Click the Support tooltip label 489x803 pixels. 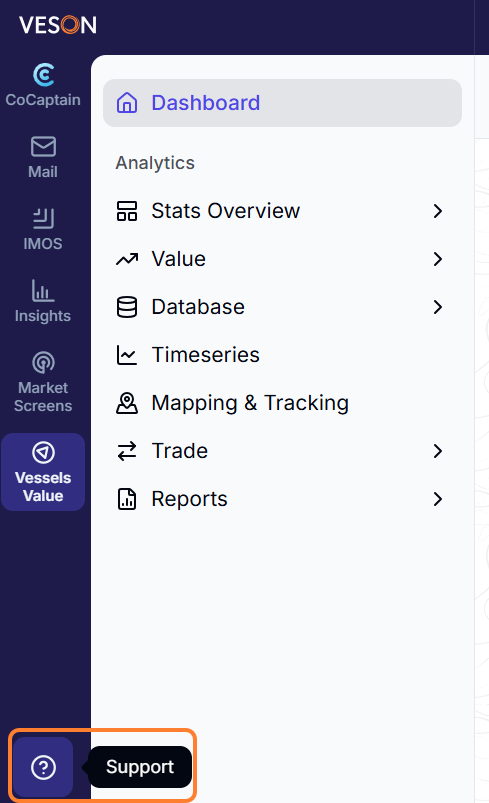pyautogui.click(x=140, y=767)
